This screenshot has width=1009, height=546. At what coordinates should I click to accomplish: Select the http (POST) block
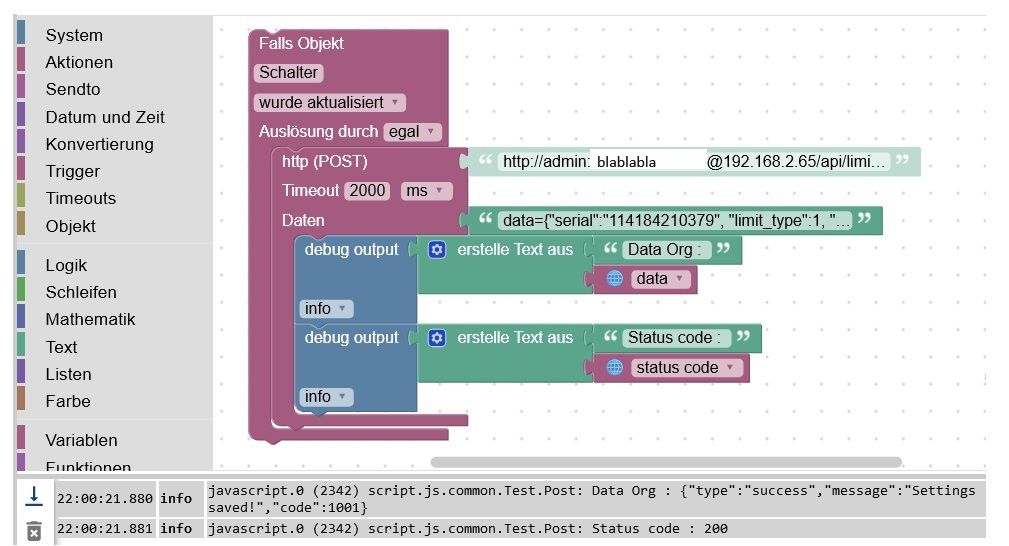coord(324,161)
